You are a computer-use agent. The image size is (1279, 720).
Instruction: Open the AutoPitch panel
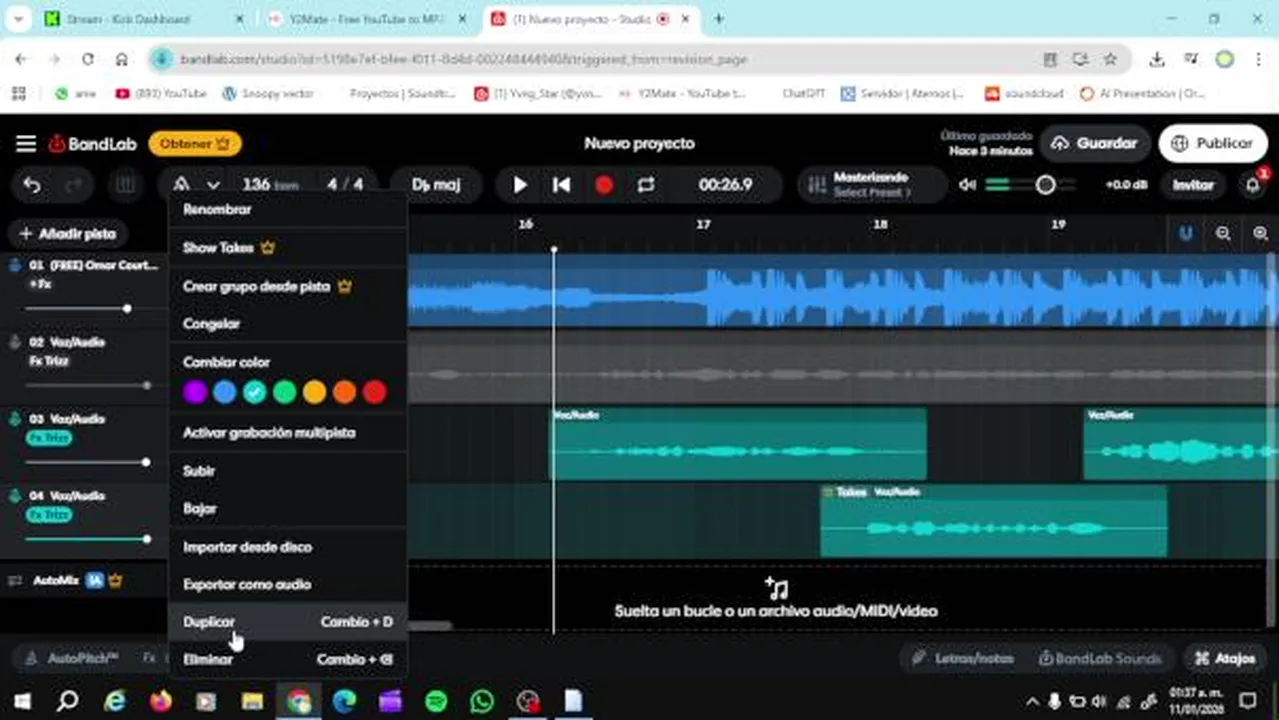click(72, 659)
